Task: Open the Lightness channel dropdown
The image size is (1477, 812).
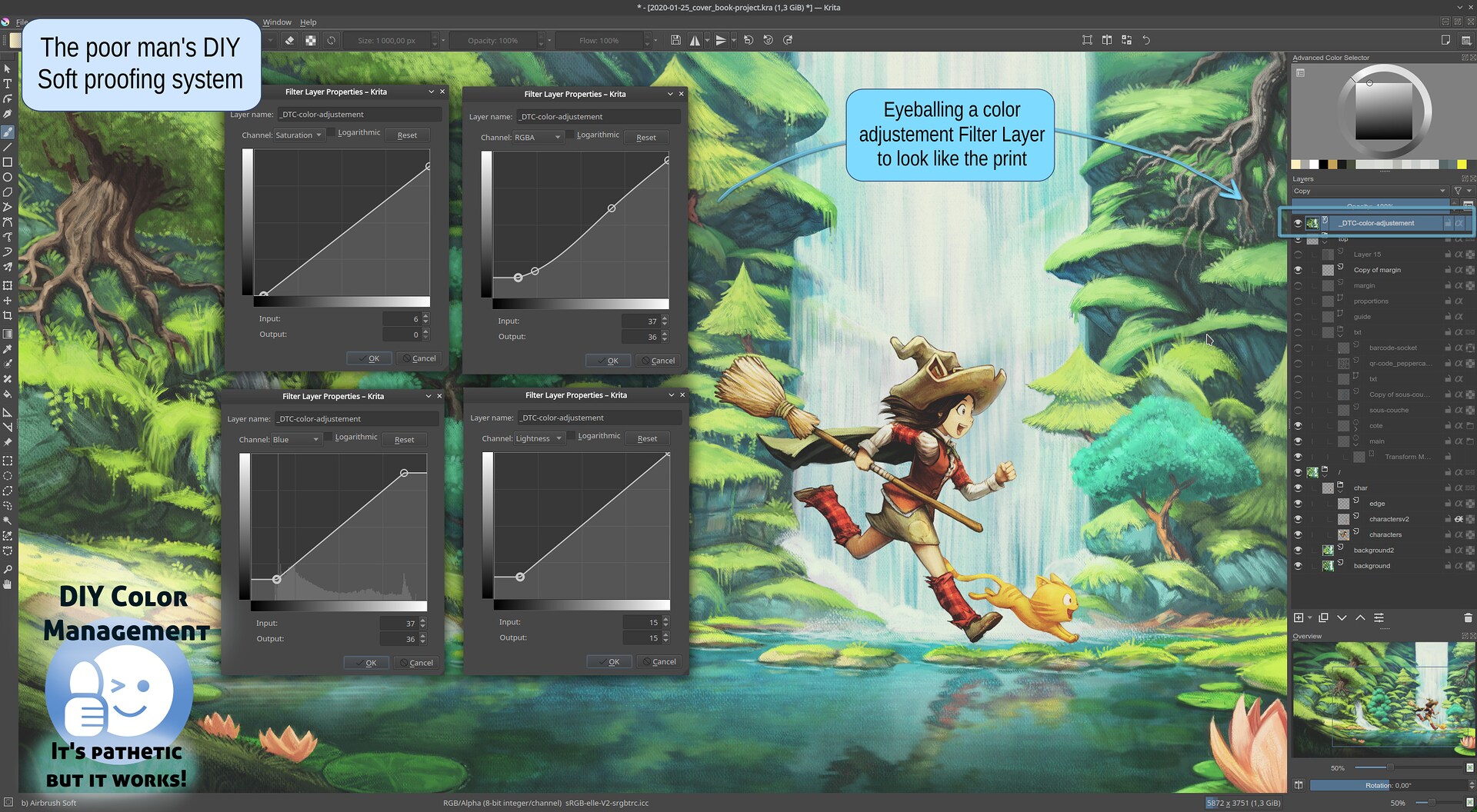Action: click(539, 439)
